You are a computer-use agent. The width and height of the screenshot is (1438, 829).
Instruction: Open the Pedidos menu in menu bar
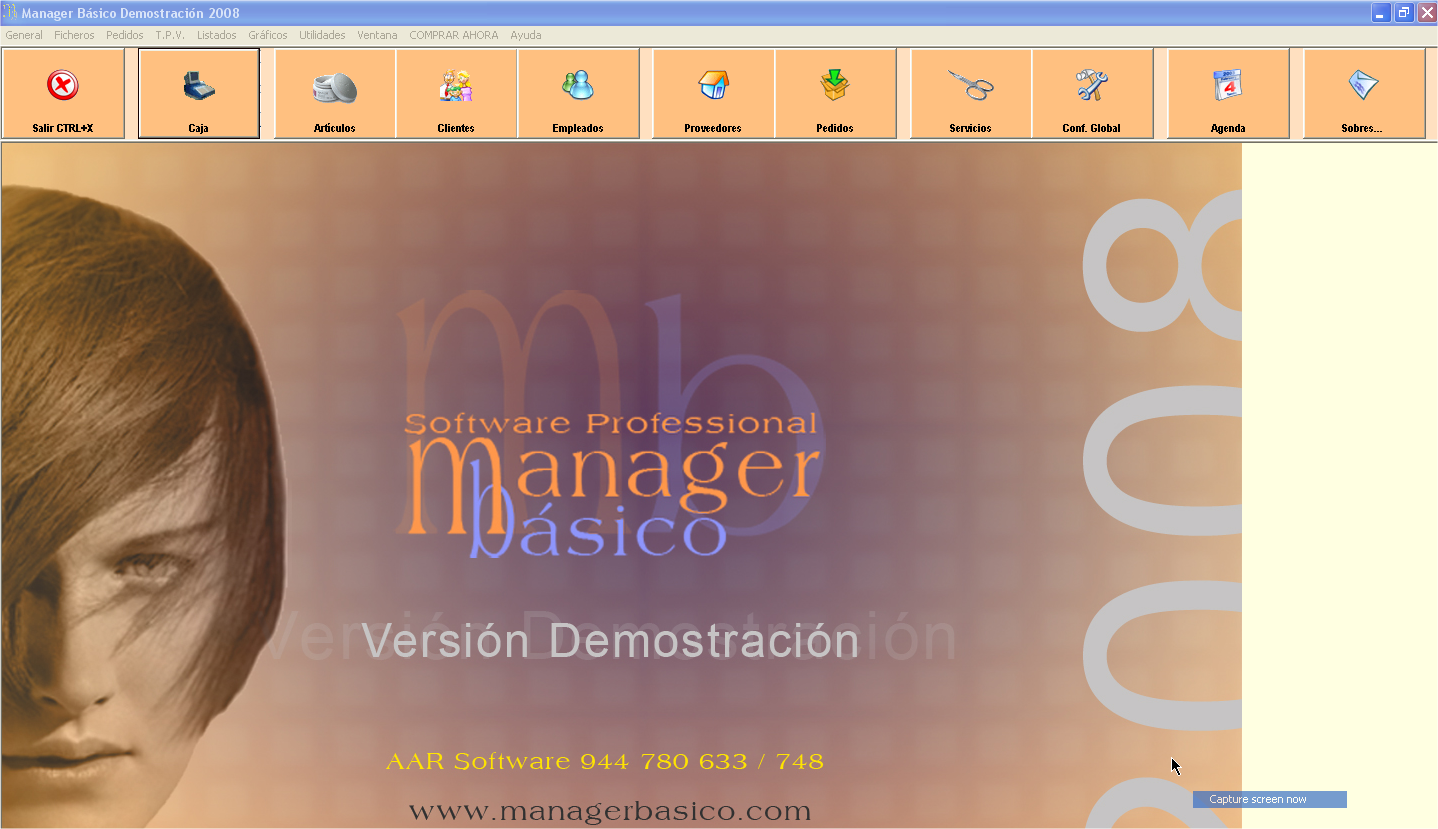pyautogui.click(x=125, y=35)
